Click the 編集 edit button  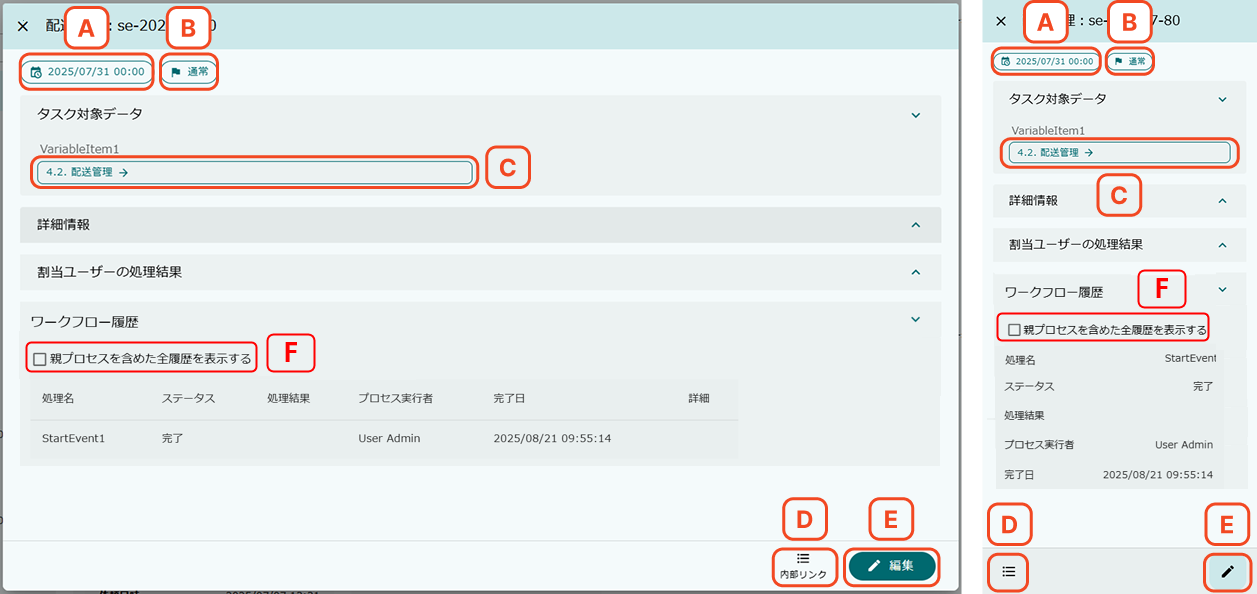(x=892, y=566)
